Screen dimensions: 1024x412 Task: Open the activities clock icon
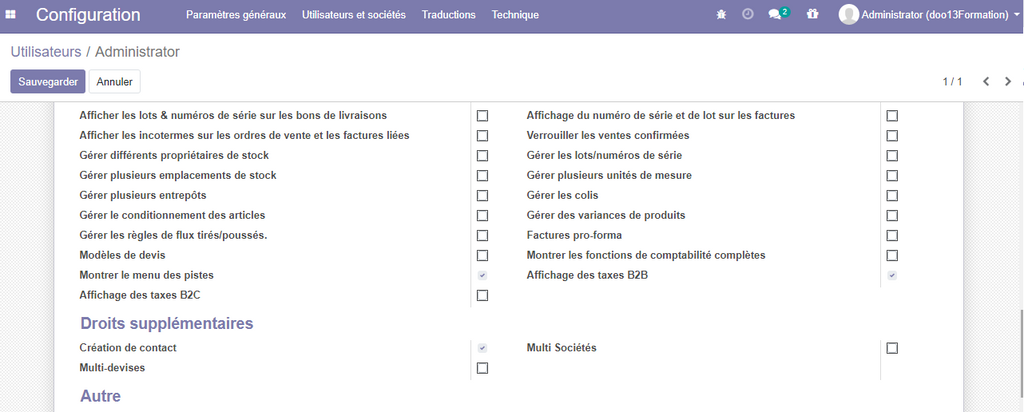point(748,15)
